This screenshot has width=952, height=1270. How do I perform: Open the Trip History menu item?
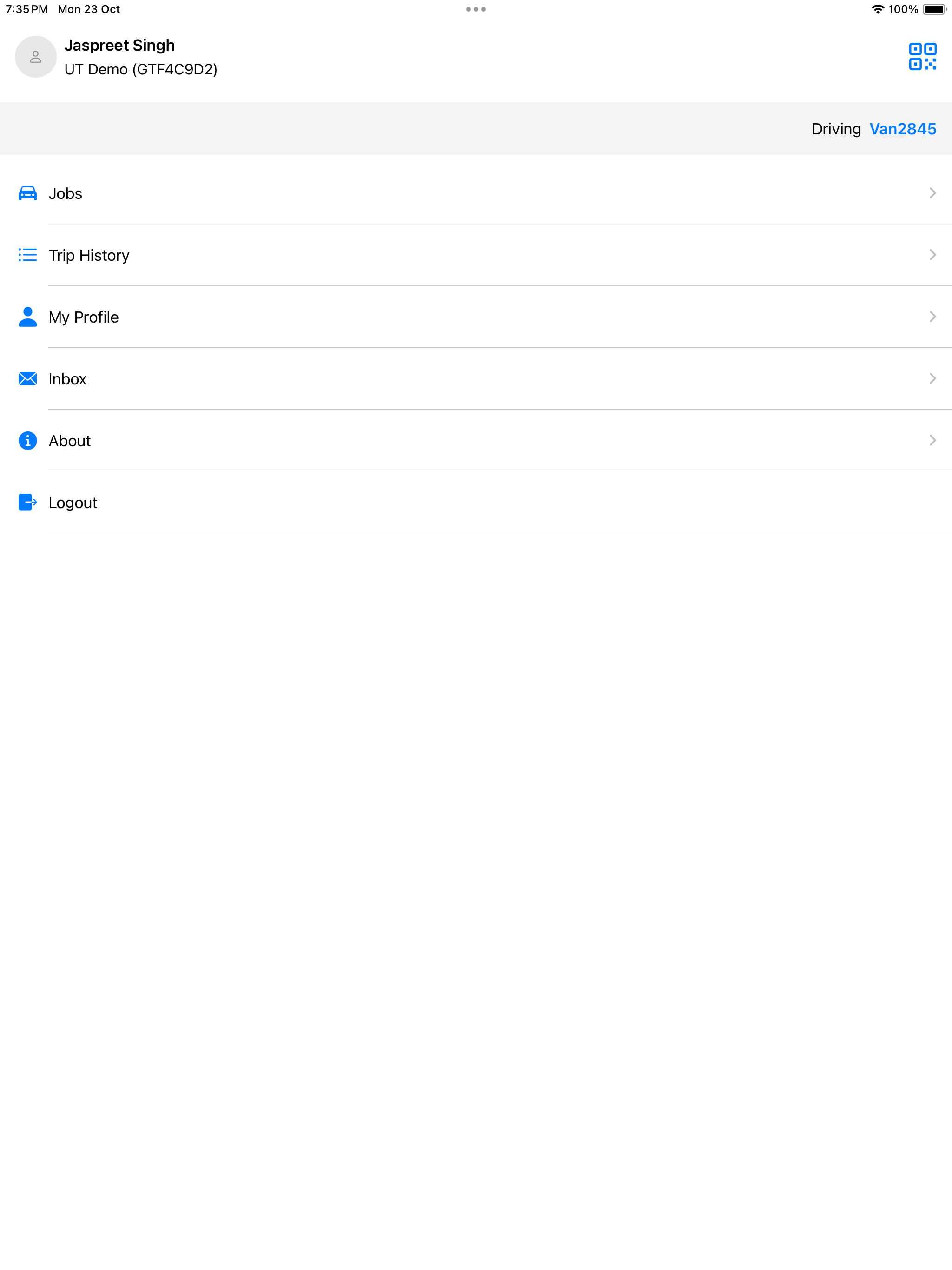click(x=89, y=256)
